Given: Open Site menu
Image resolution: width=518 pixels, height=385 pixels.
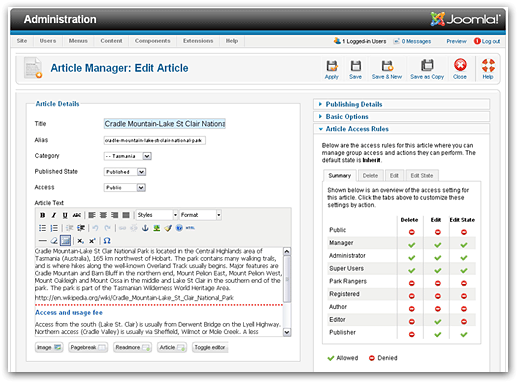Looking at the screenshot, I should [x=22, y=41].
